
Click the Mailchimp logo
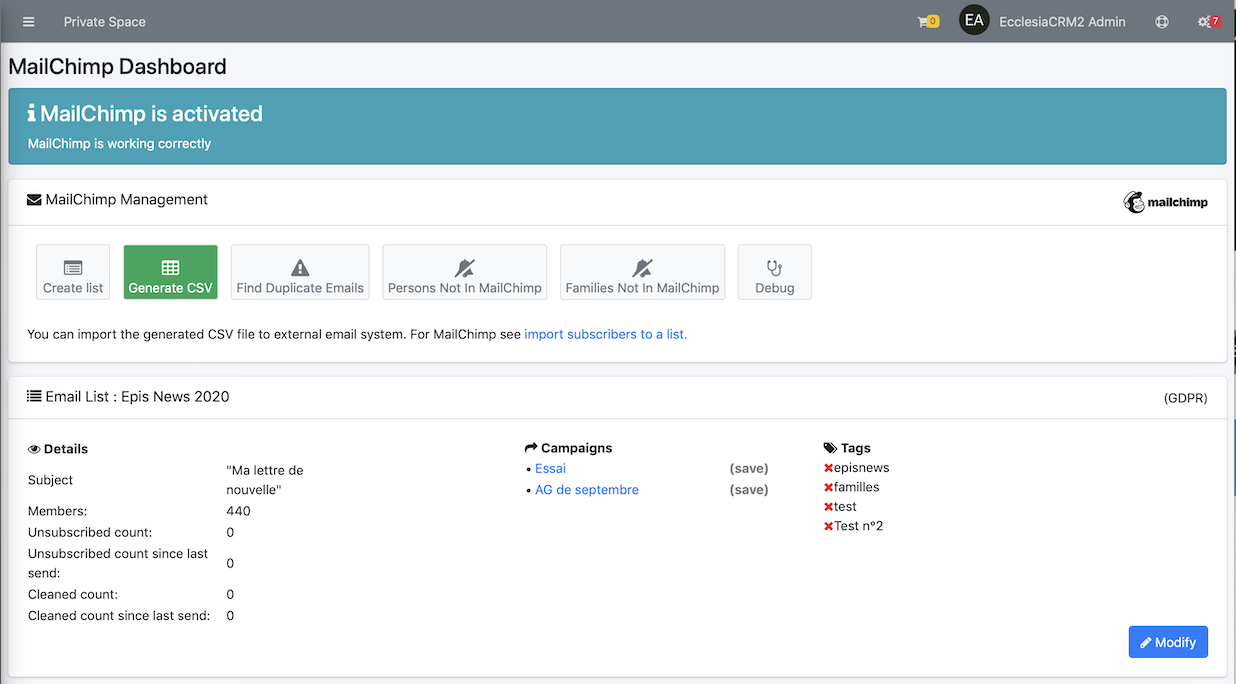tap(1165, 202)
